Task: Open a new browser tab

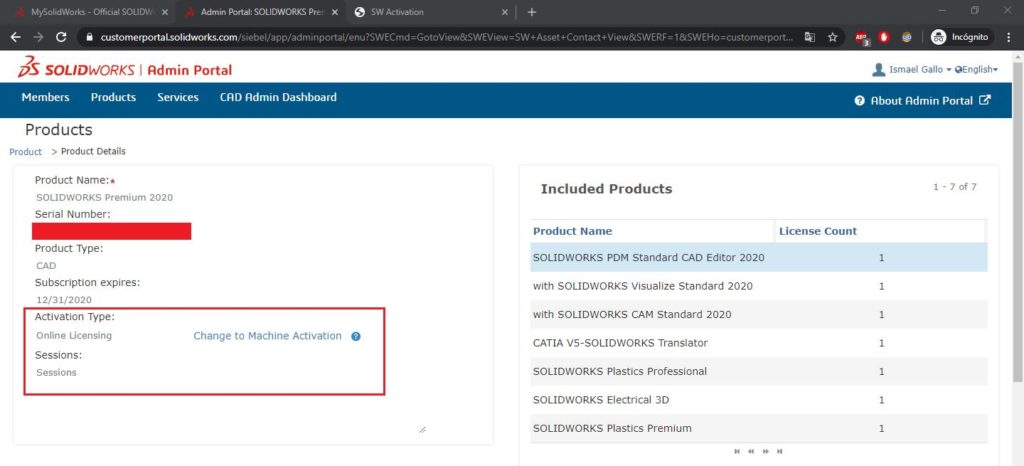Action: click(x=532, y=12)
